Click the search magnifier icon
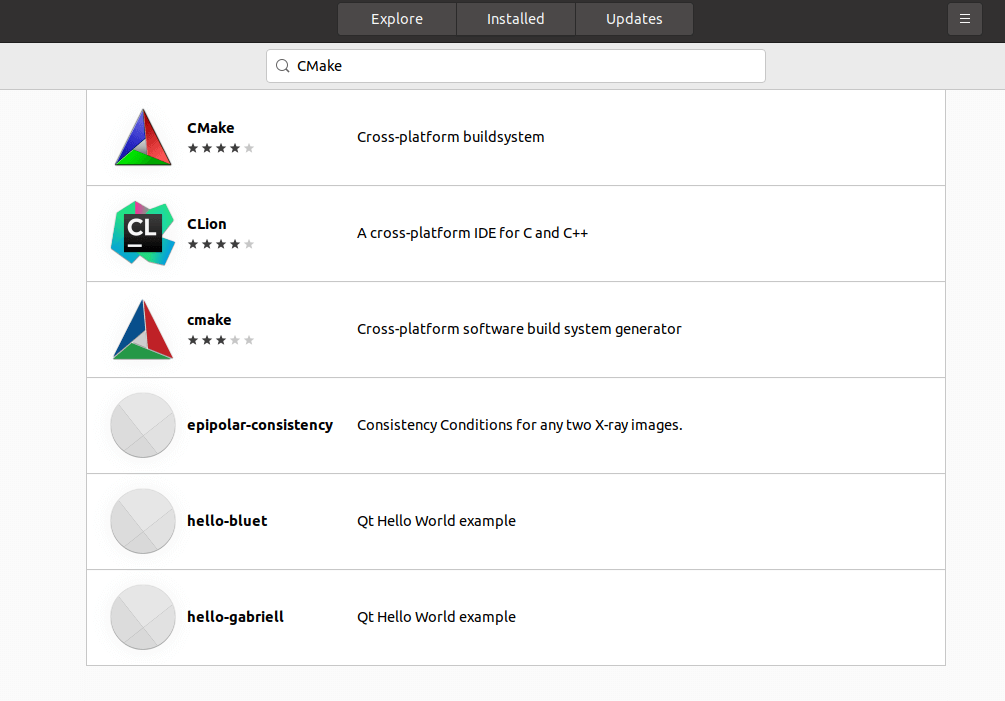The image size is (1005, 701). 283,66
